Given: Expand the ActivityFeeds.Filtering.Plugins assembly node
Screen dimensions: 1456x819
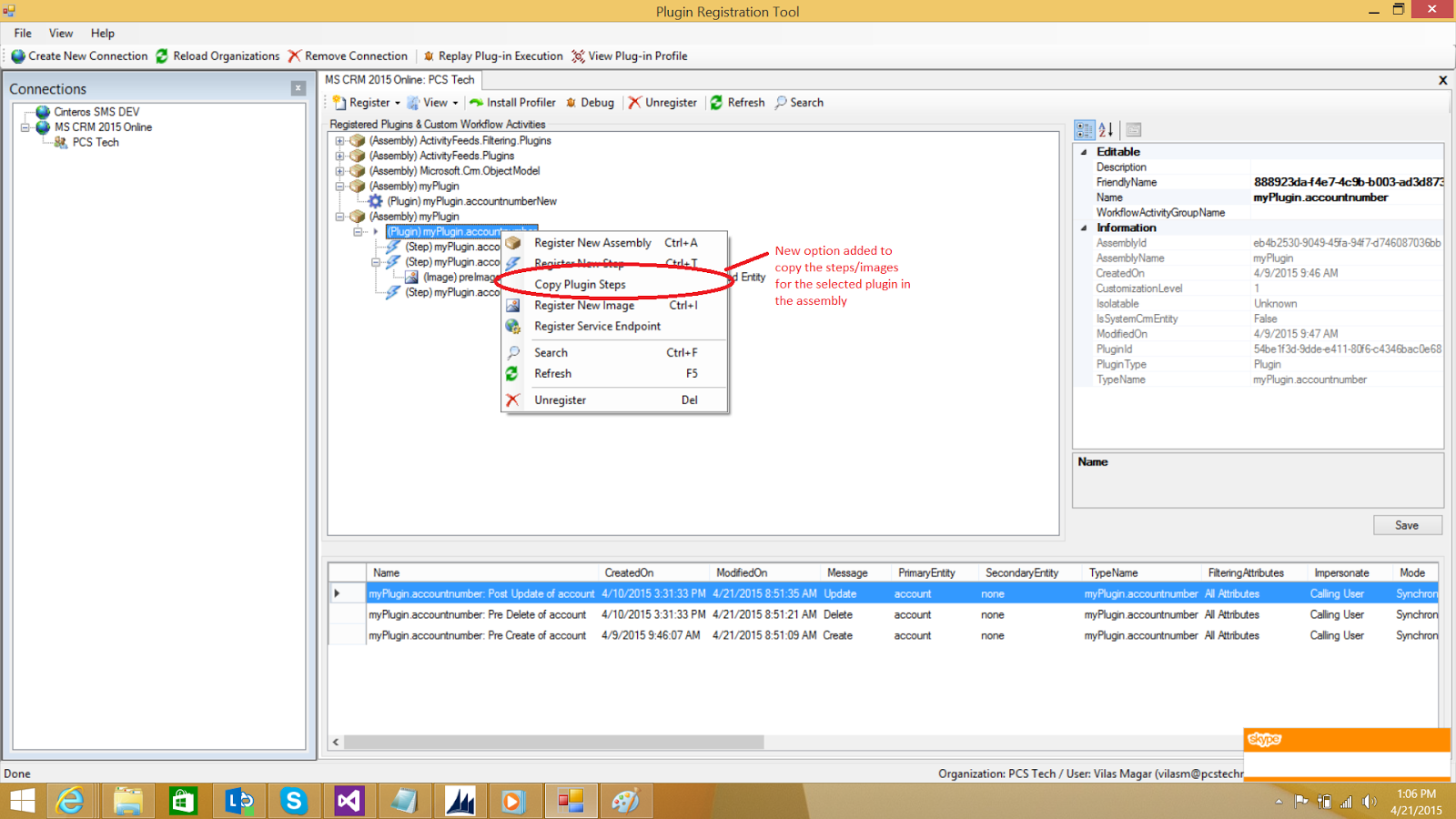Looking at the screenshot, I should click(x=339, y=140).
